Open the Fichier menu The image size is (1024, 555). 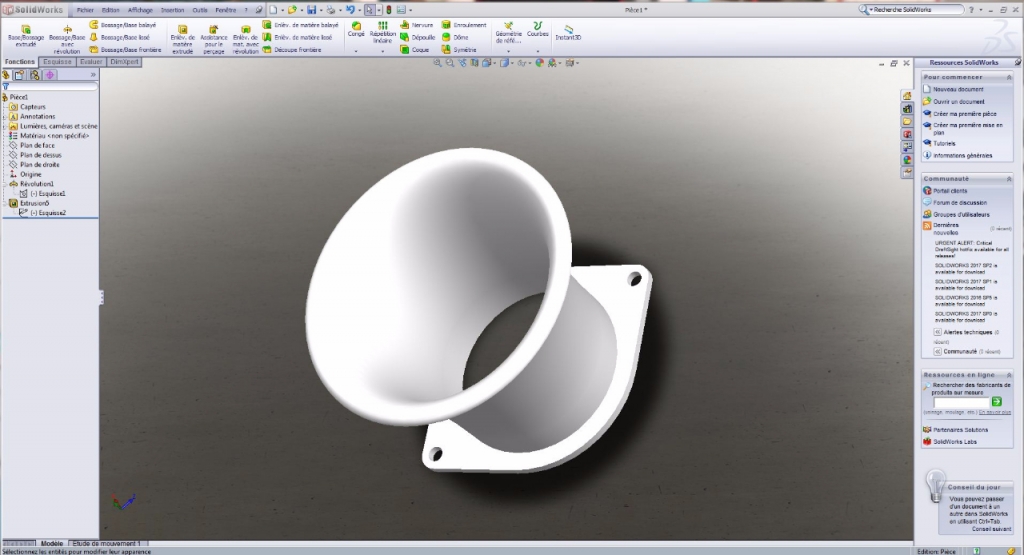(85, 10)
